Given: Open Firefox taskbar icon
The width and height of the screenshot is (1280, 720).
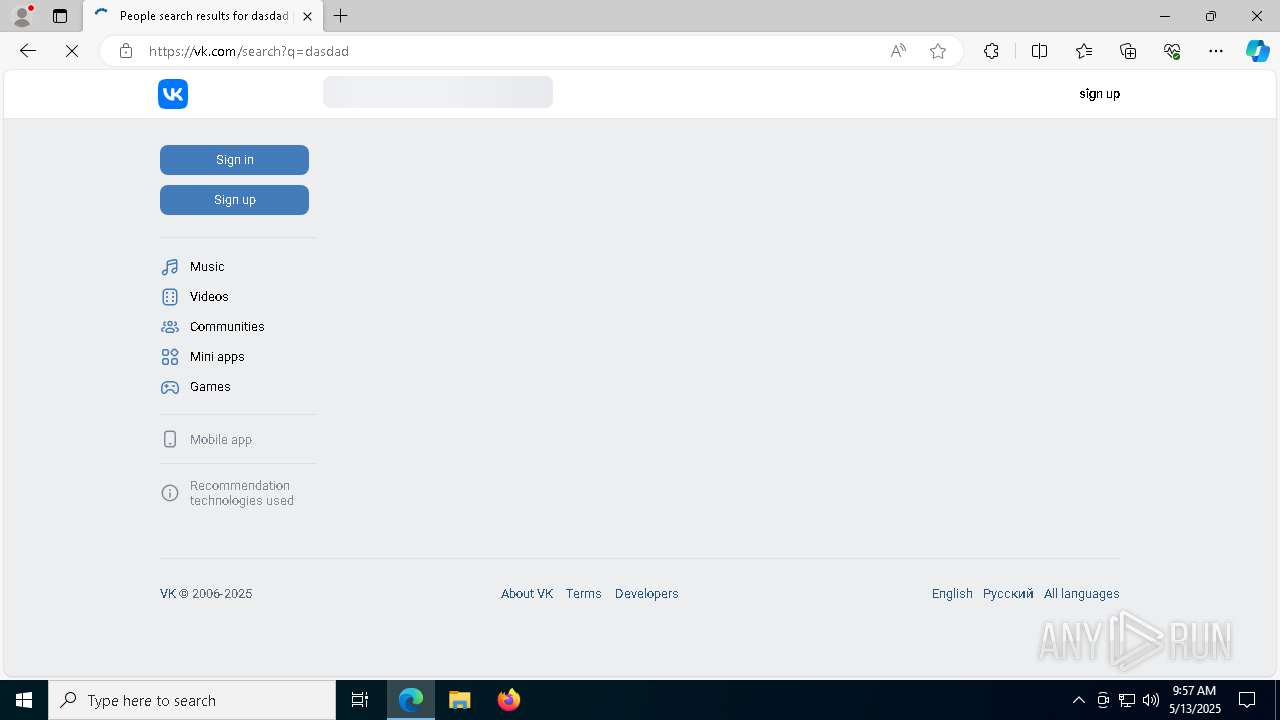Looking at the screenshot, I should (x=509, y=700).
